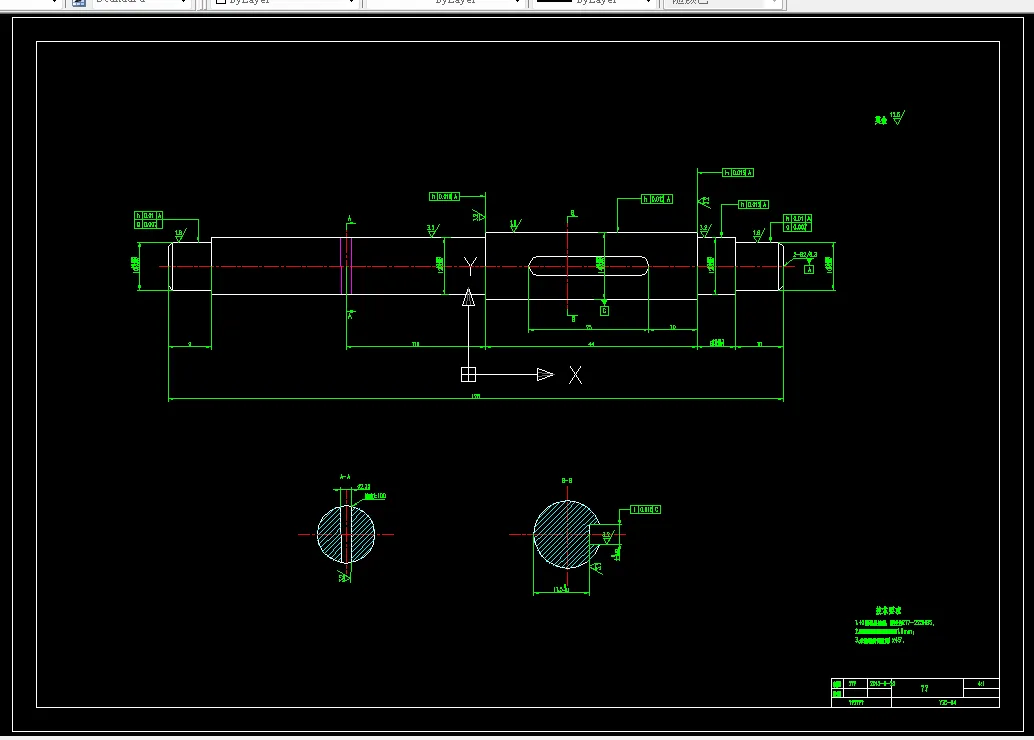Screen dimensions: 1034x740
Task: Select the date cell in title block
Action: pos(882,684)
